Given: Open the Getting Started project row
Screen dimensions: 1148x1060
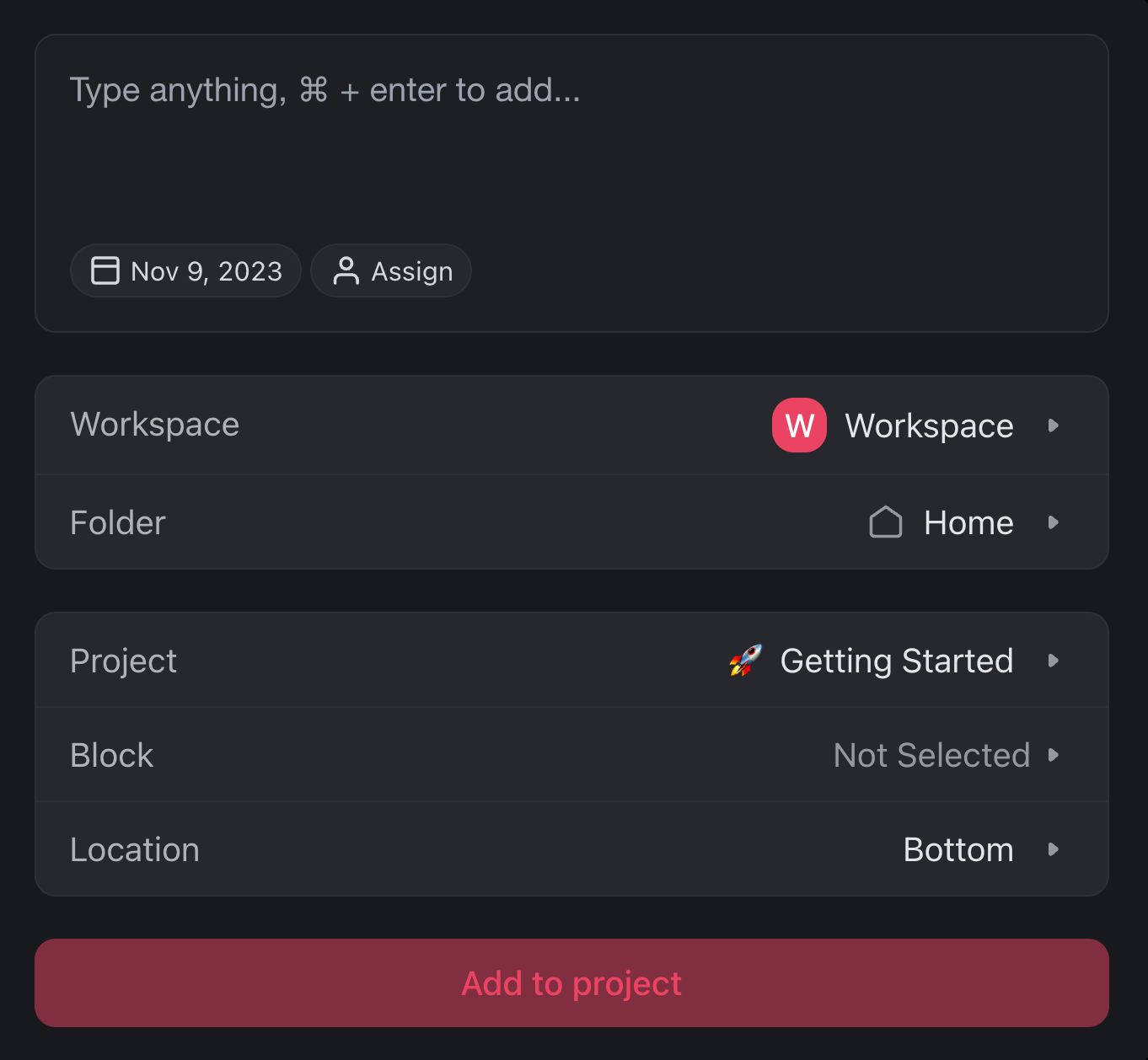Looking at the screenshot, I should click(x=571, y=661).
